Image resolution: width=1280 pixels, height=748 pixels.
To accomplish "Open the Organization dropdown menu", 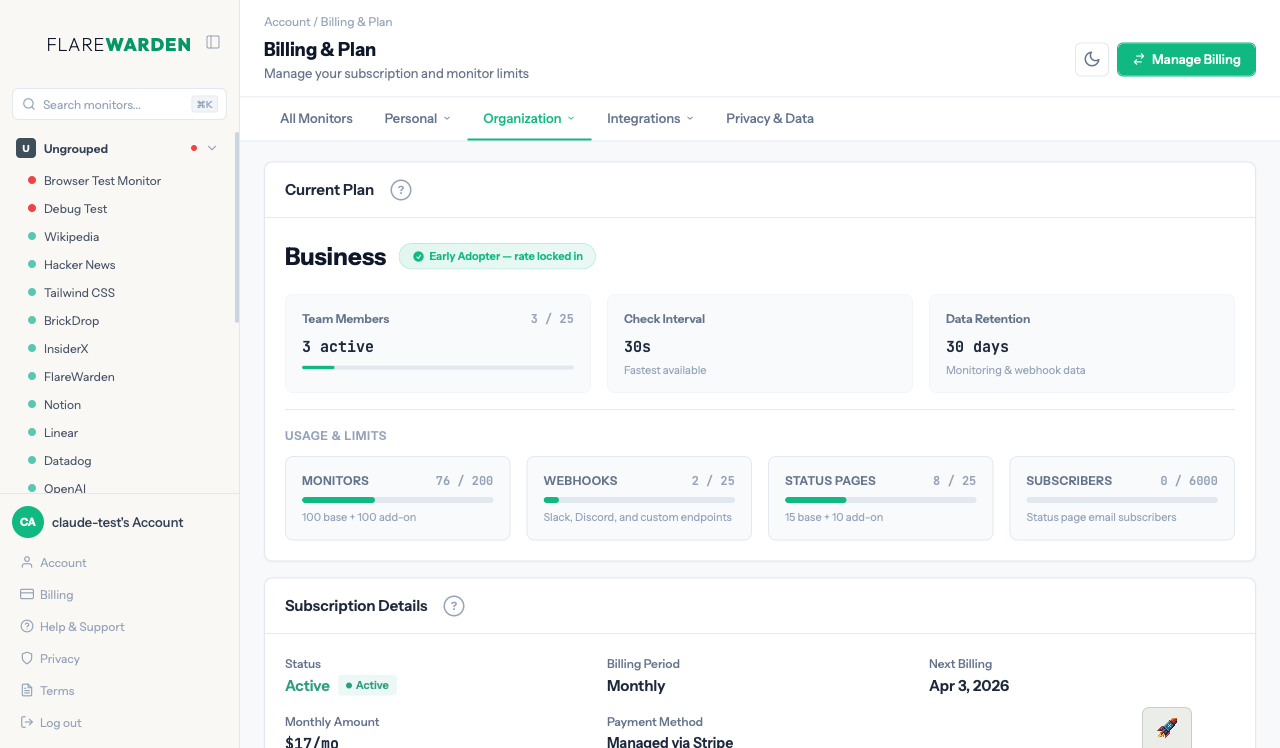I will click(x=529, y=118).
